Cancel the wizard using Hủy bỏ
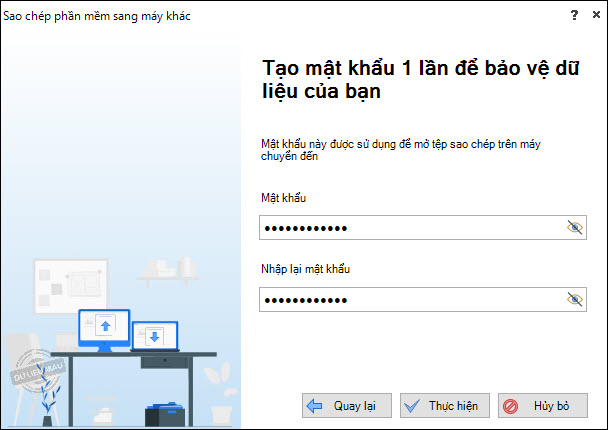Screen dimensions: 608x430 point(543,406)
